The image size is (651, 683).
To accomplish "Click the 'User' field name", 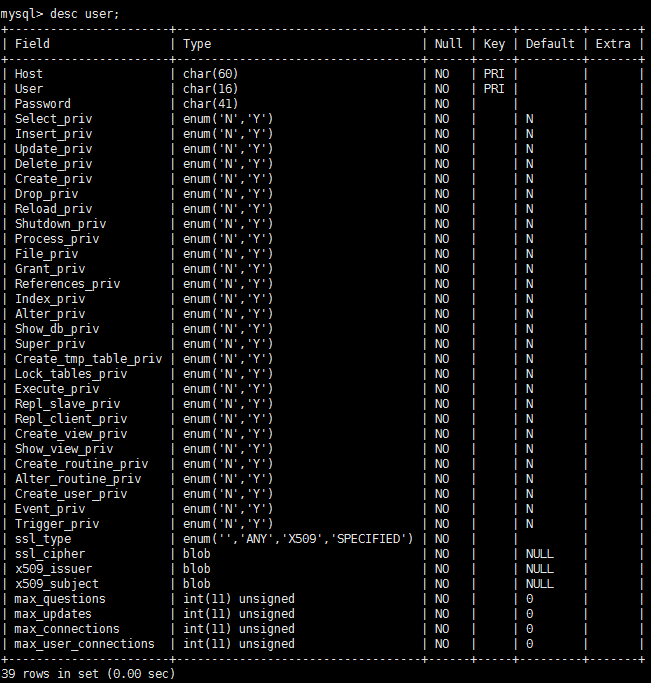I will 29,89.
